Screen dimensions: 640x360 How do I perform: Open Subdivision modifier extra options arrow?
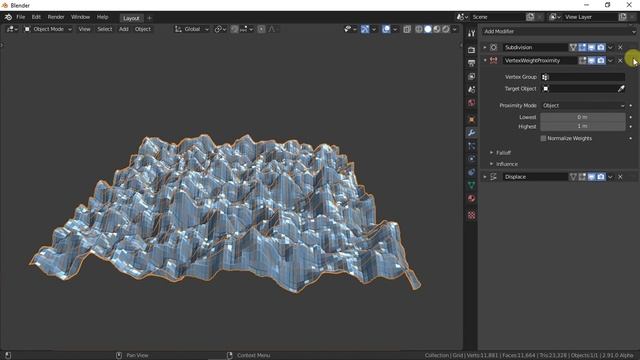pos(611,47)
